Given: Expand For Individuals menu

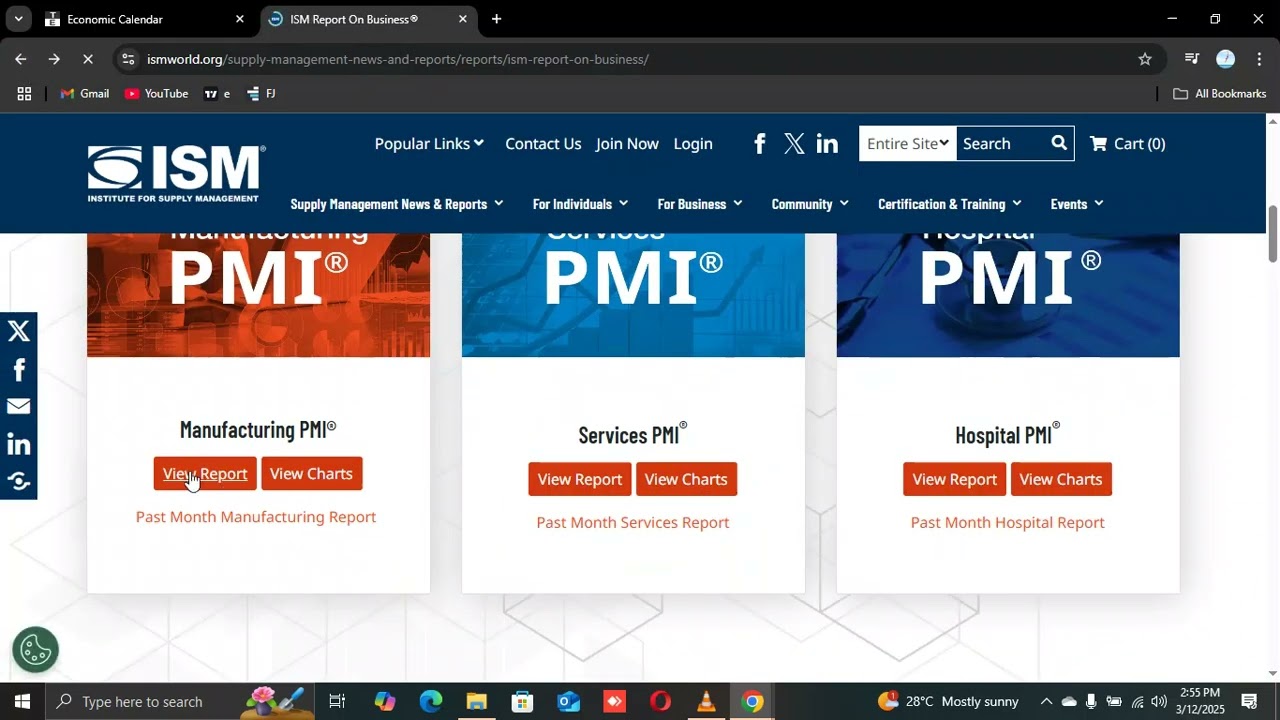Looking at the screenshot, I should [x=580, y=204].
